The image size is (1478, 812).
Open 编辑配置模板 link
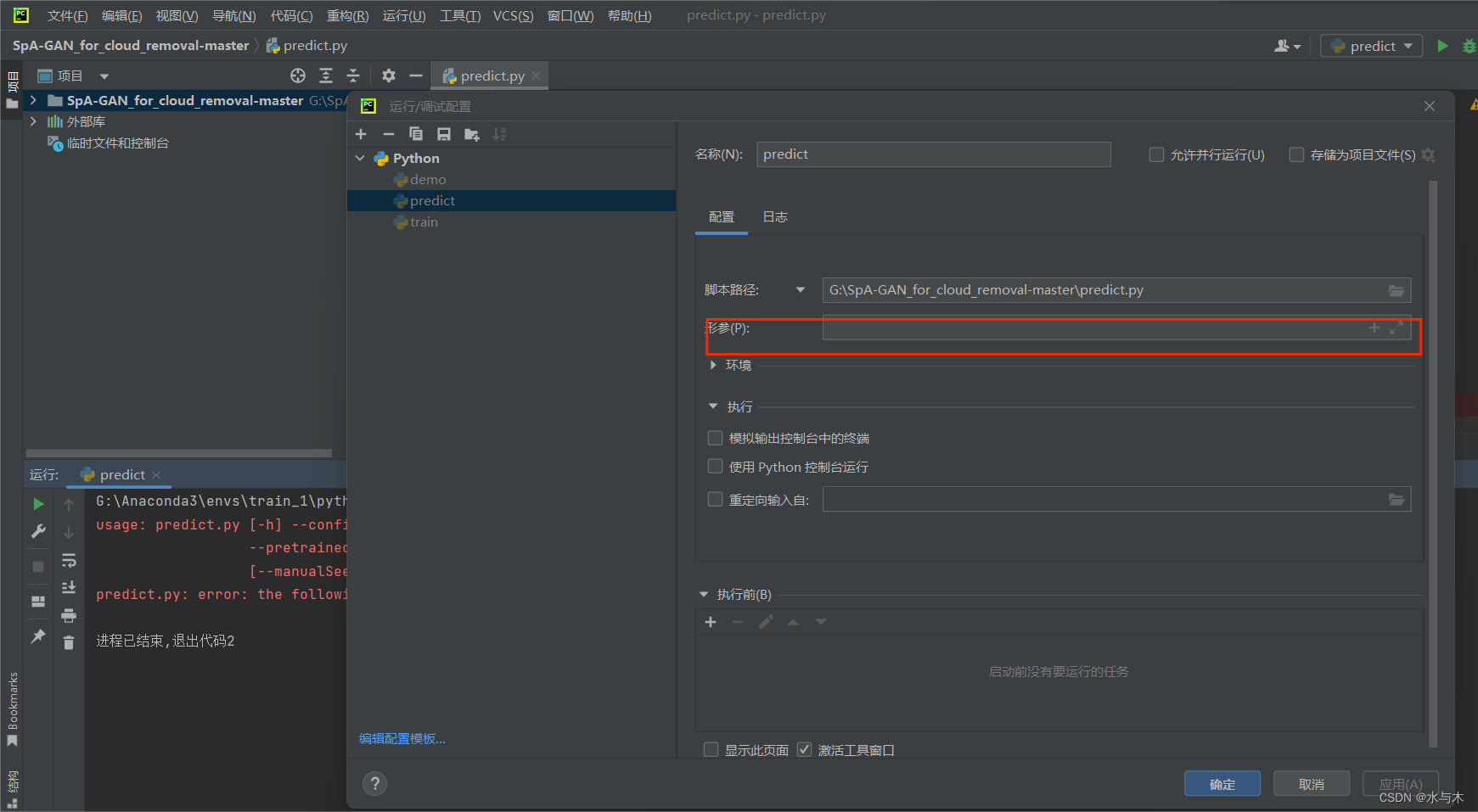(x=402, y=738)
